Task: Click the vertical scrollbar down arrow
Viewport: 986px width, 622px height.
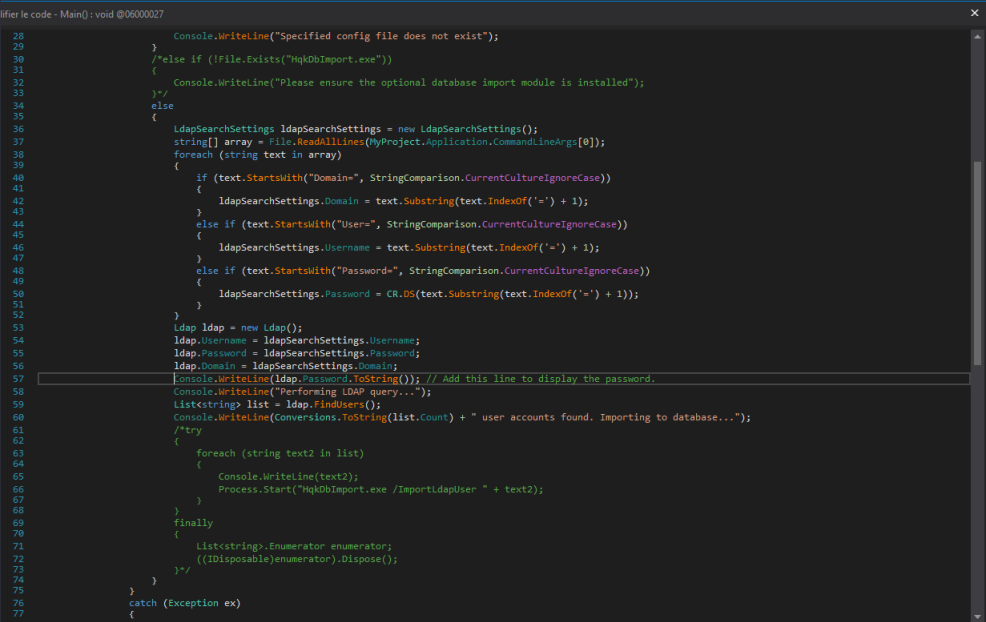Action: click(x=979, y=613)
